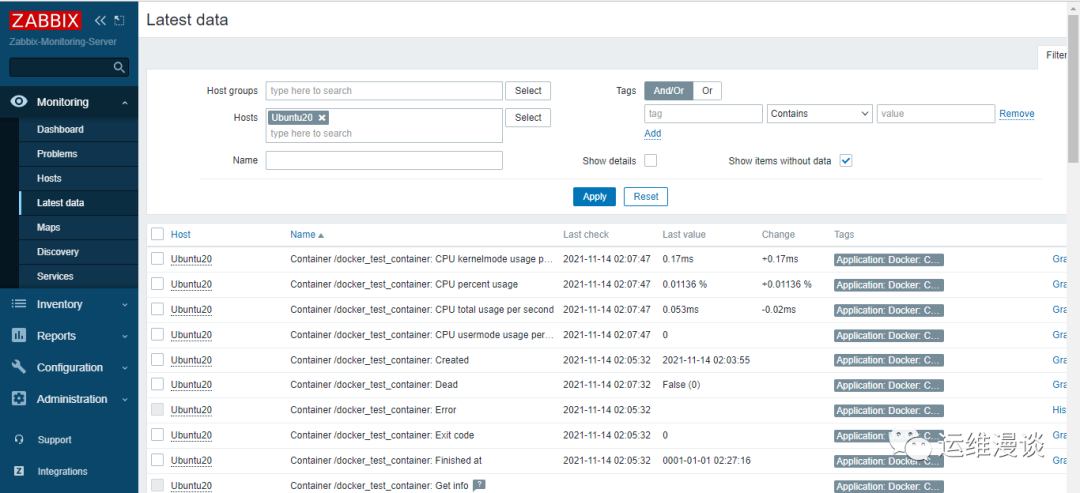This screenshot has height=493, width=1080.
Task: Collapse the sidebar with double-chevron icon
Action: click(x=101, y=20)
